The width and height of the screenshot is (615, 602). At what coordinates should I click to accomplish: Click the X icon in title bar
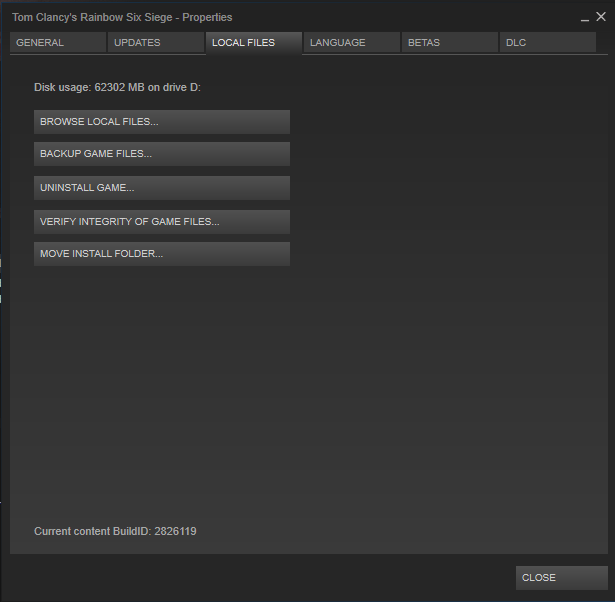click(x=601, y=16)
